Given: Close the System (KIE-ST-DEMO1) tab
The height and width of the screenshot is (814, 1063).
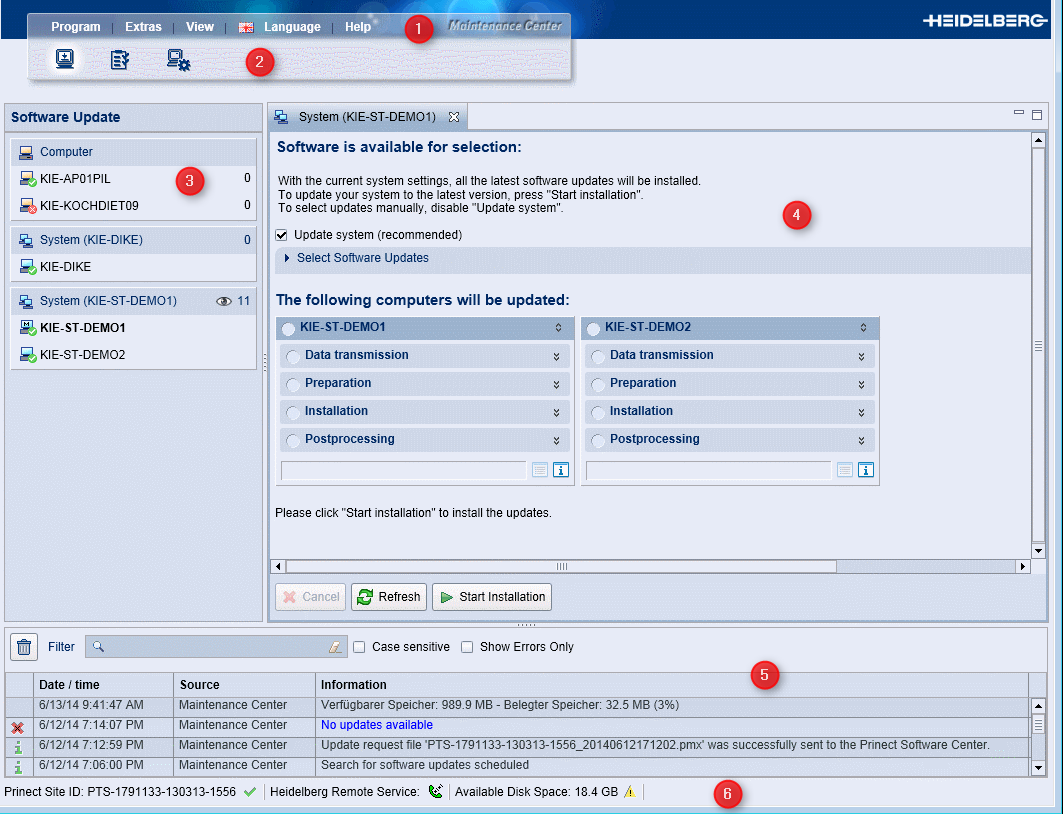Looking at the screenshot, I should (x=454, y=117).
